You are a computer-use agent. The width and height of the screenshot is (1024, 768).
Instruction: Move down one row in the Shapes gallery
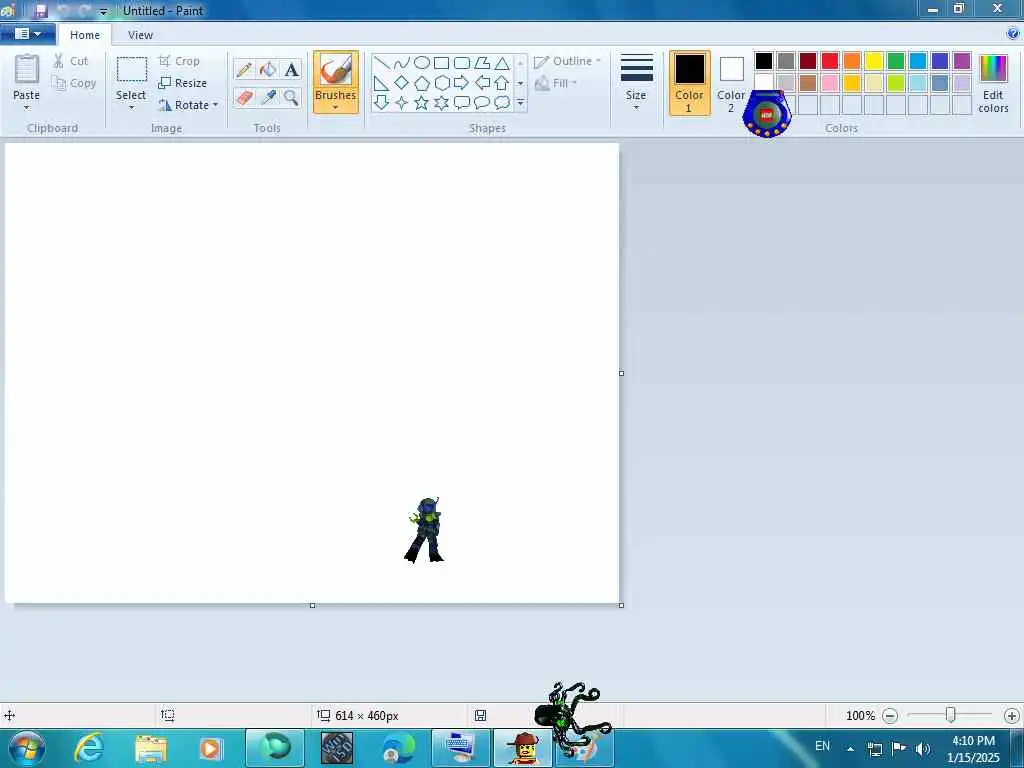pos(520,83)
